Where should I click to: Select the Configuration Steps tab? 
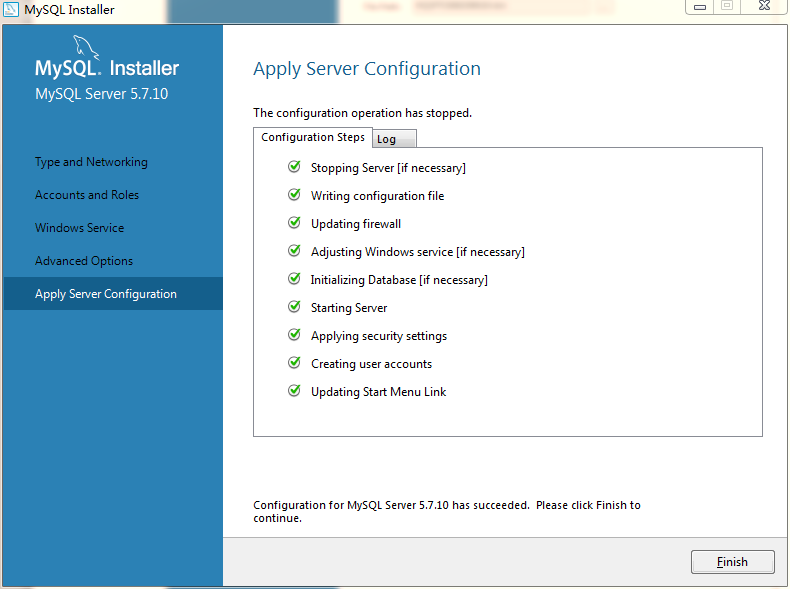pos(313,137)
